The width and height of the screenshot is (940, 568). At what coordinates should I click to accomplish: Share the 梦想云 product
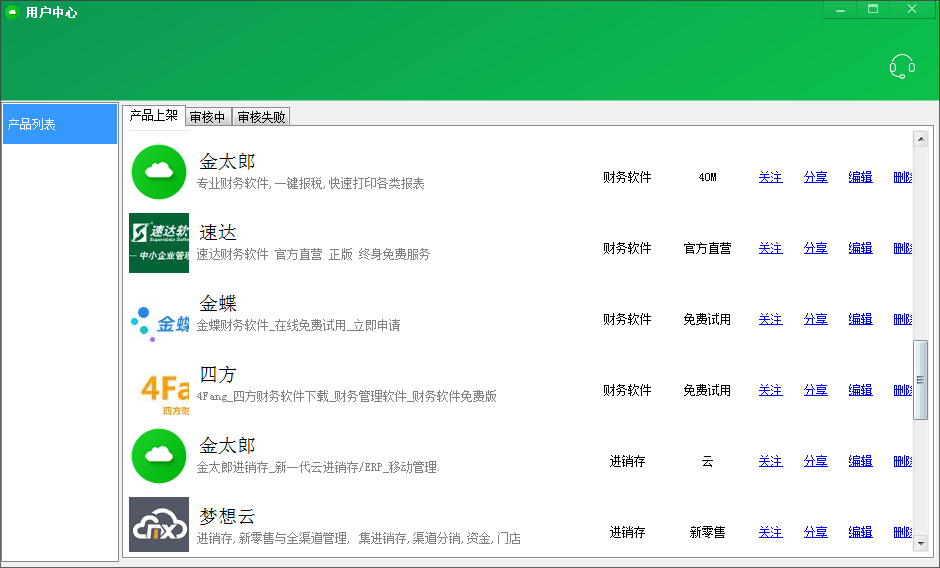tap(815, 532)
